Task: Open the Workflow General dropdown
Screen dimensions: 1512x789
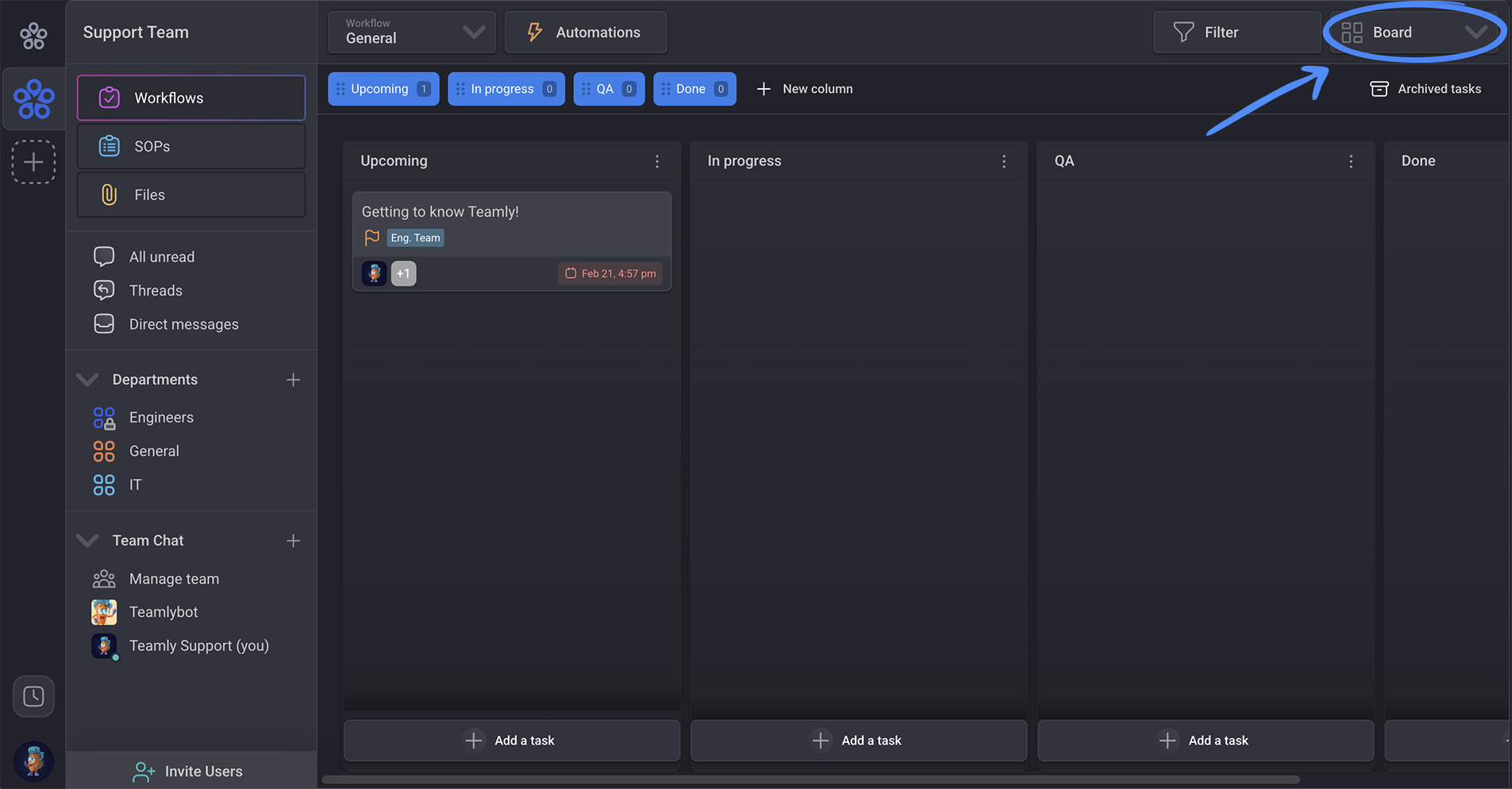Action: 412,32
